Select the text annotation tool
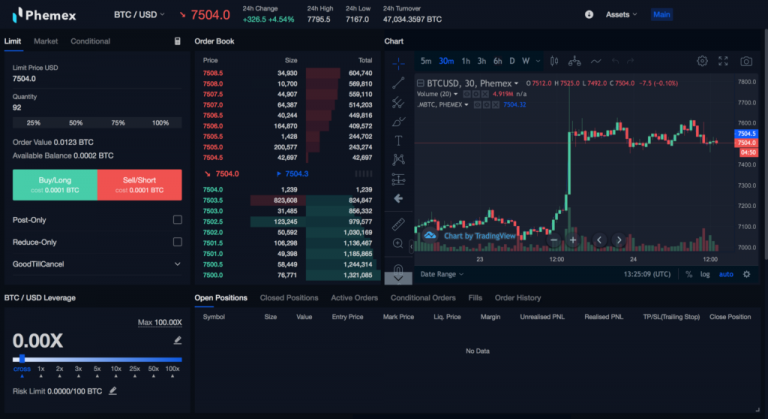768x419 pixels. pos(398,141)
